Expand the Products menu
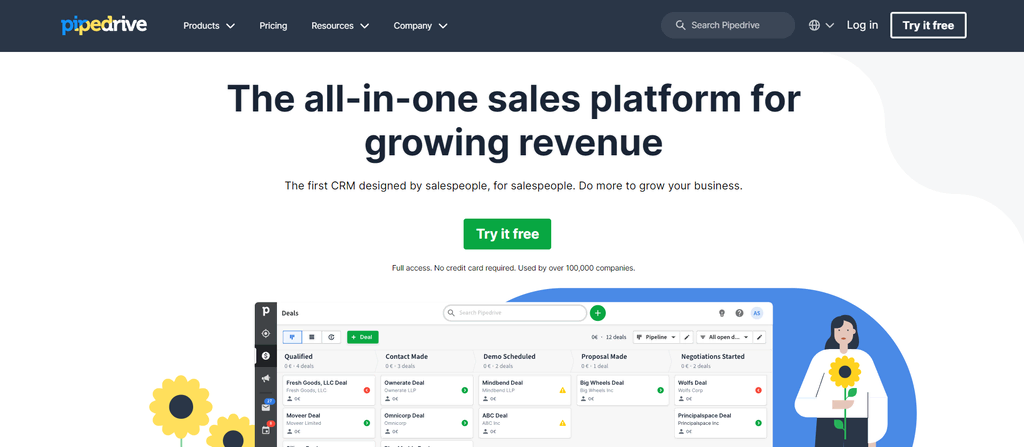Viewport: 1024px width, 447px height. 209,25
